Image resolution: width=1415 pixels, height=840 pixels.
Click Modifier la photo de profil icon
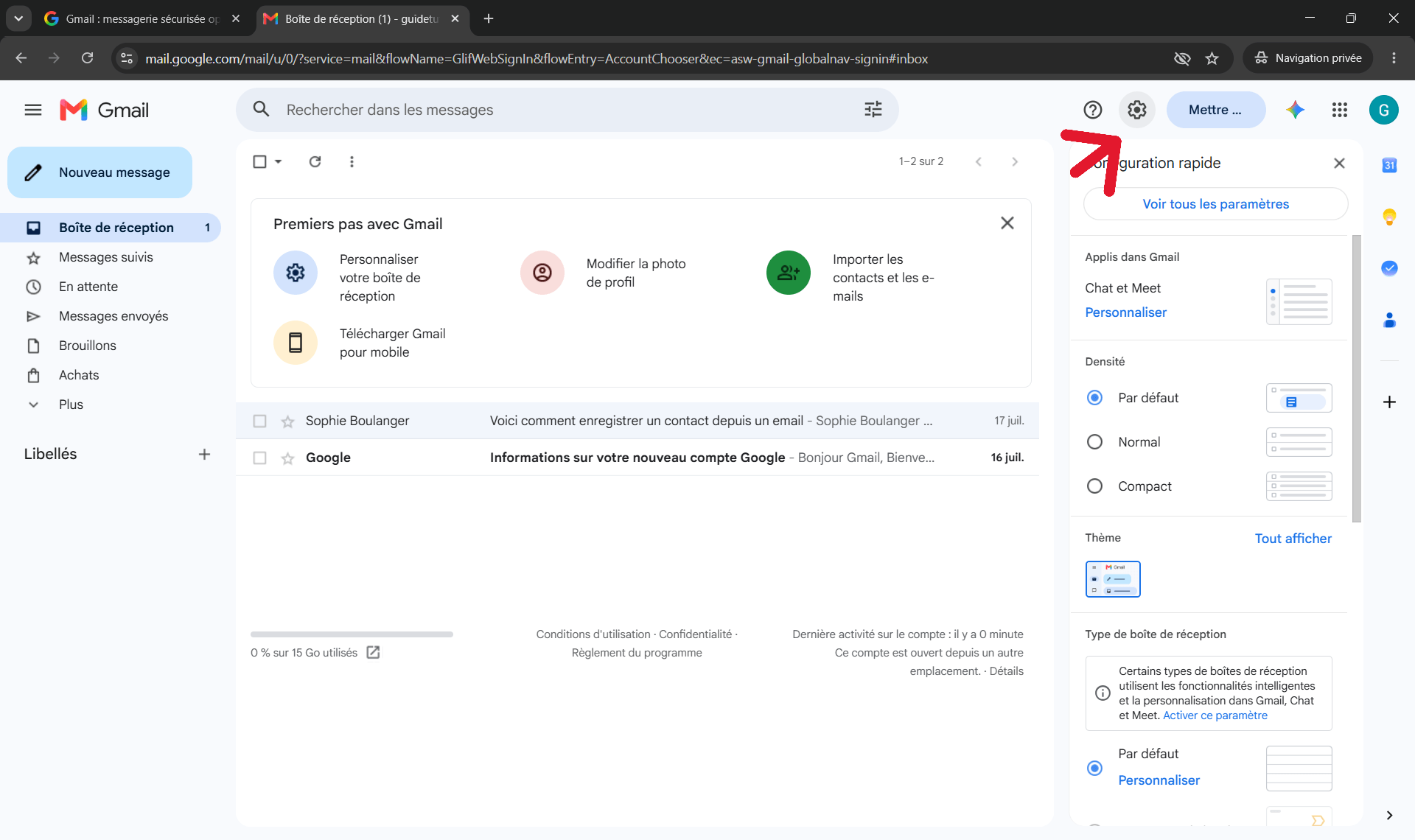pos(542,273)
